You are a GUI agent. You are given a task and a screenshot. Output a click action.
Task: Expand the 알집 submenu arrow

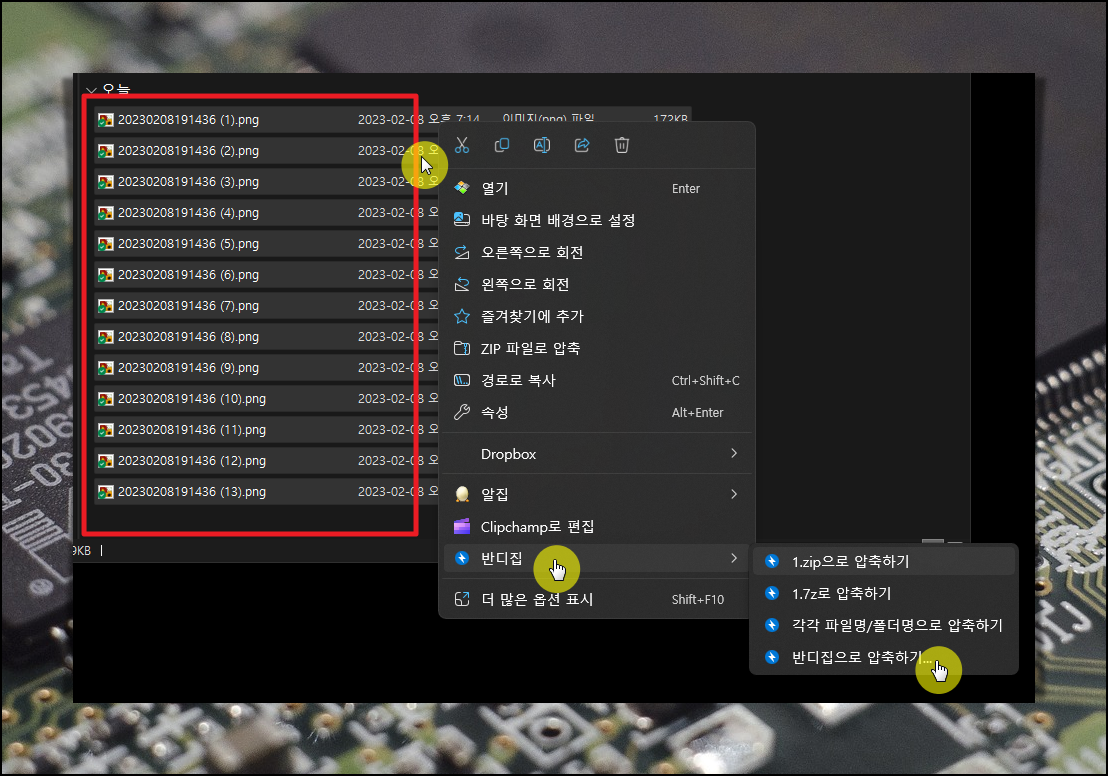pyautogui.click(x=733, y=494)
